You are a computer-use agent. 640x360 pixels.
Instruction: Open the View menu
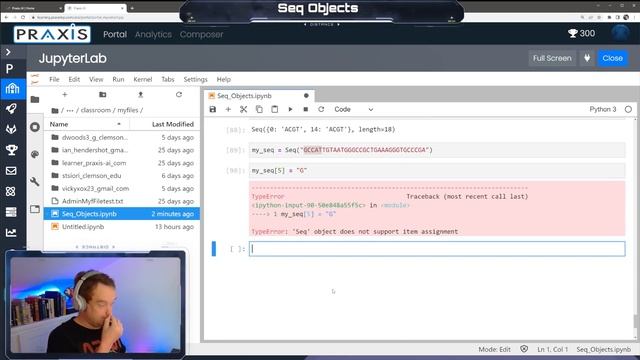point(96,79)
